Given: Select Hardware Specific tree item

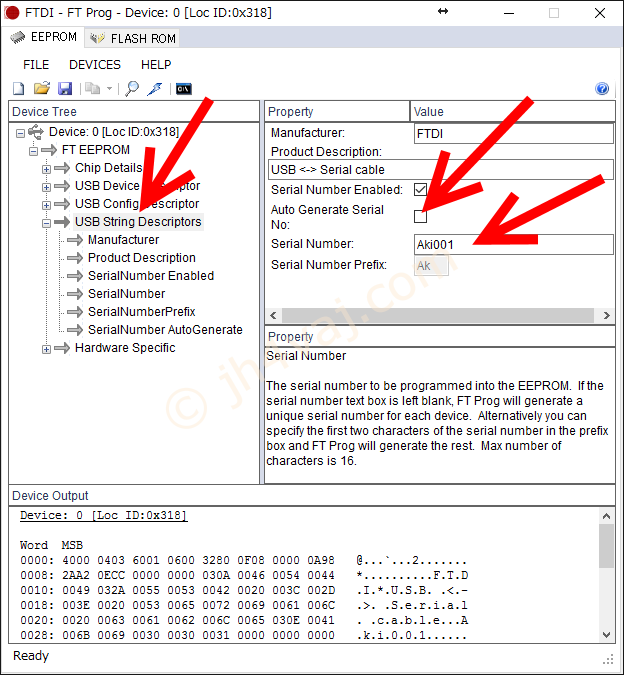Looking at the screenshot, I should pyautogui.click(x=125, y=348).
